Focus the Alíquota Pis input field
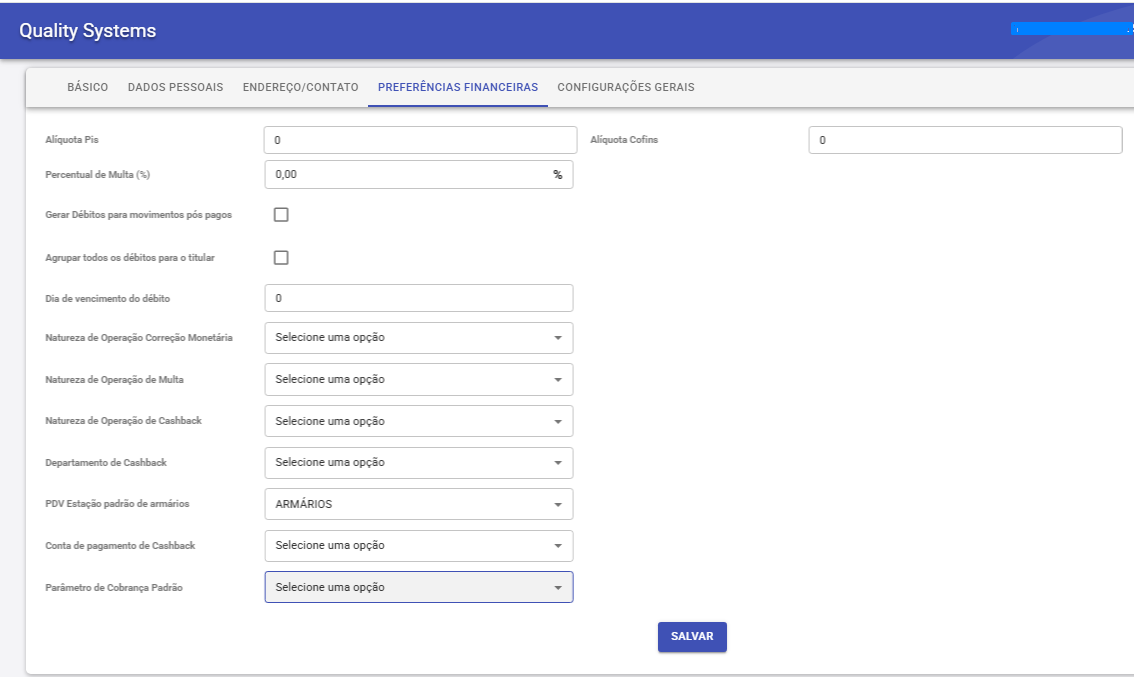The height and width of the screenshot is (677, 1134). click(420, 140)
